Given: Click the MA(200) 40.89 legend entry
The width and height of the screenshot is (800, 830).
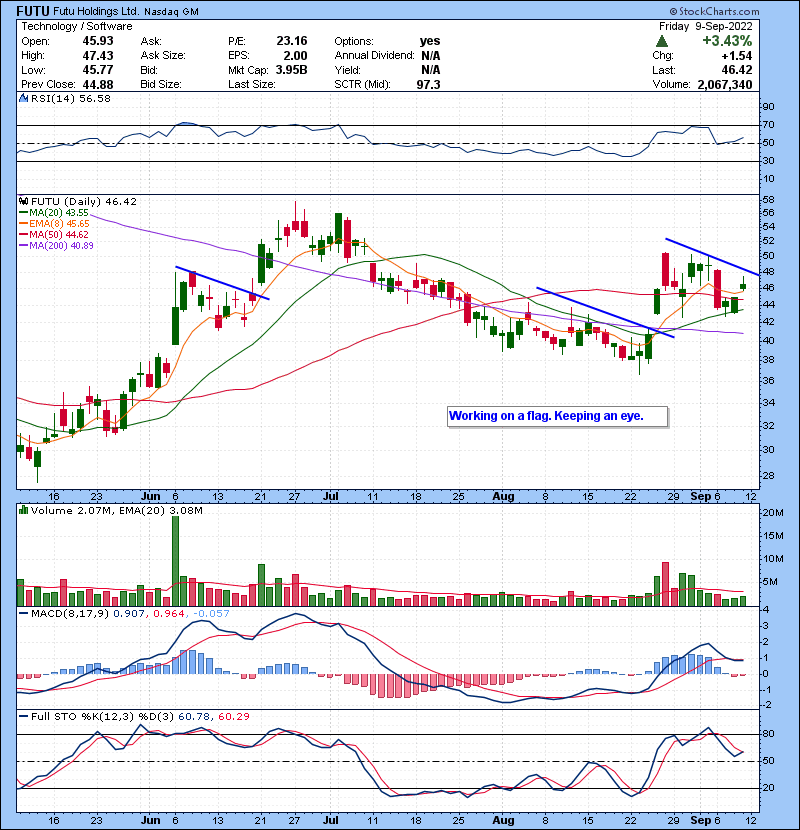Looking at the screenshot, I should [x=56, y=246].
